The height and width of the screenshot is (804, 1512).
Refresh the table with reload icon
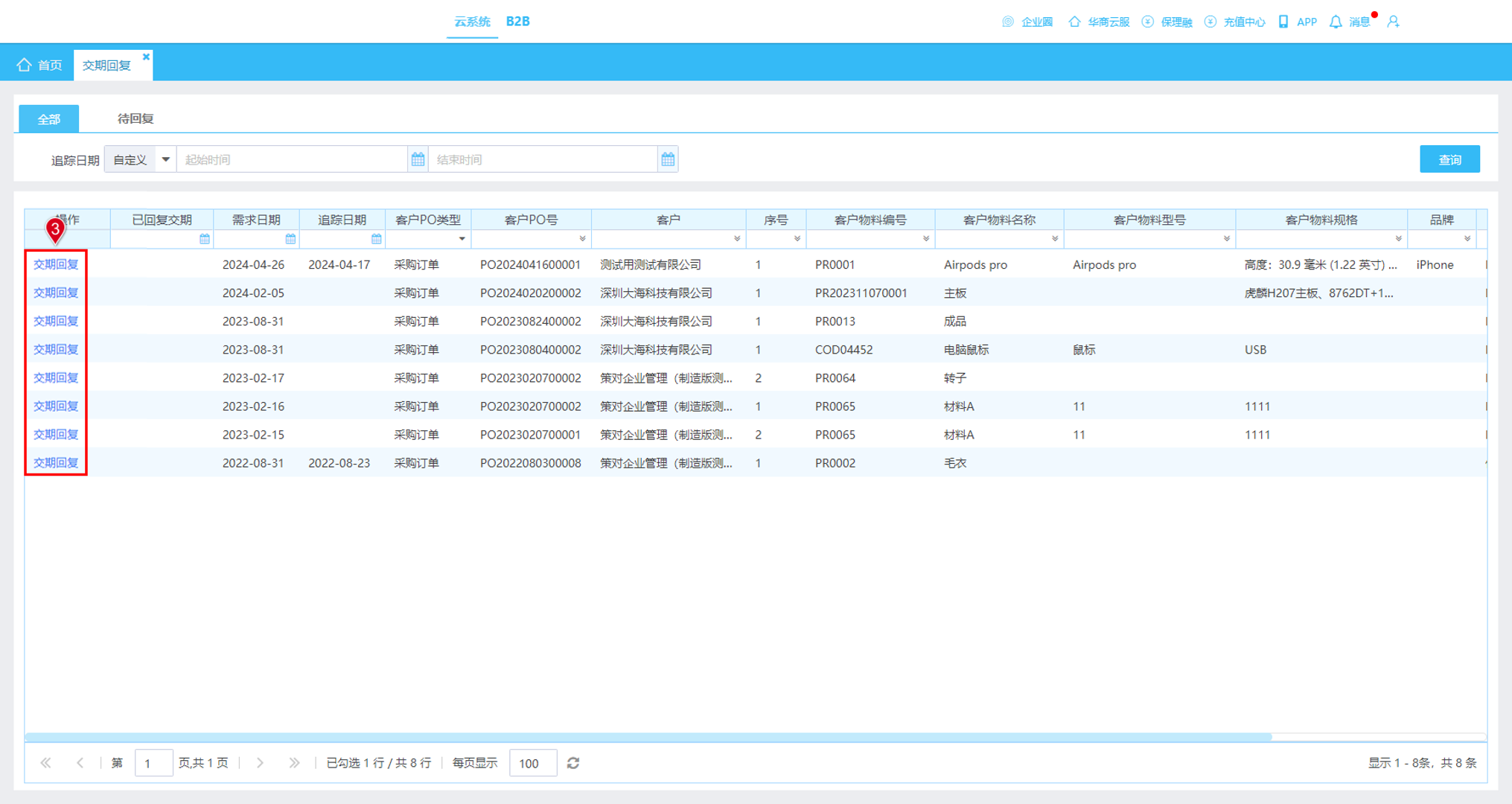click(573, 763)
